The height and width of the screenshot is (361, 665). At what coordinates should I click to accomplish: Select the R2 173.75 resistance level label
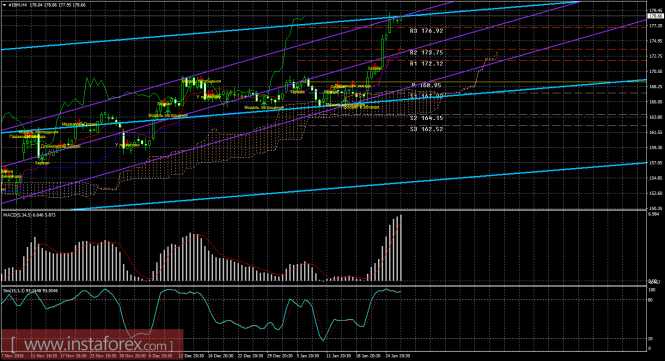click(426, 53)
